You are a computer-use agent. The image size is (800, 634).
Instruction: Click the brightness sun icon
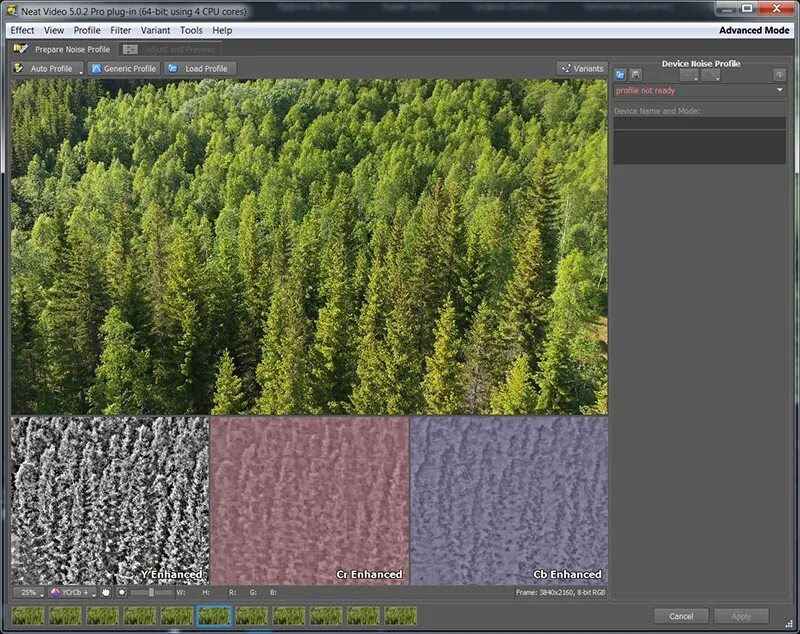121,593
